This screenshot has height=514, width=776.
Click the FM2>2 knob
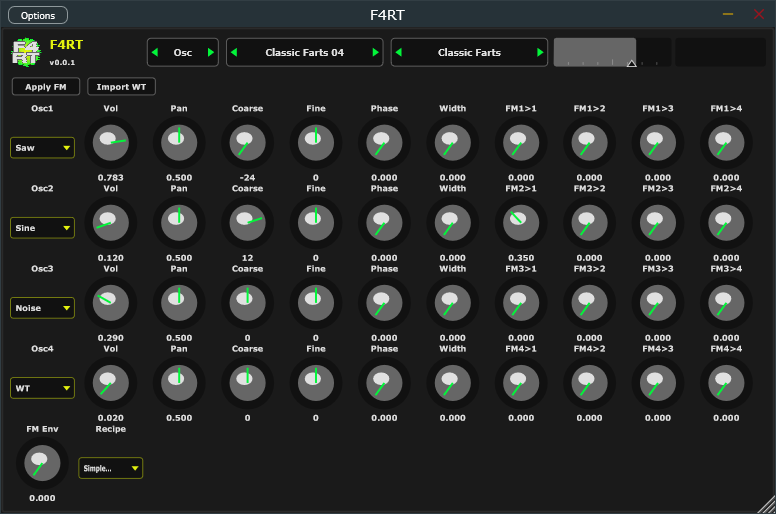589,223
